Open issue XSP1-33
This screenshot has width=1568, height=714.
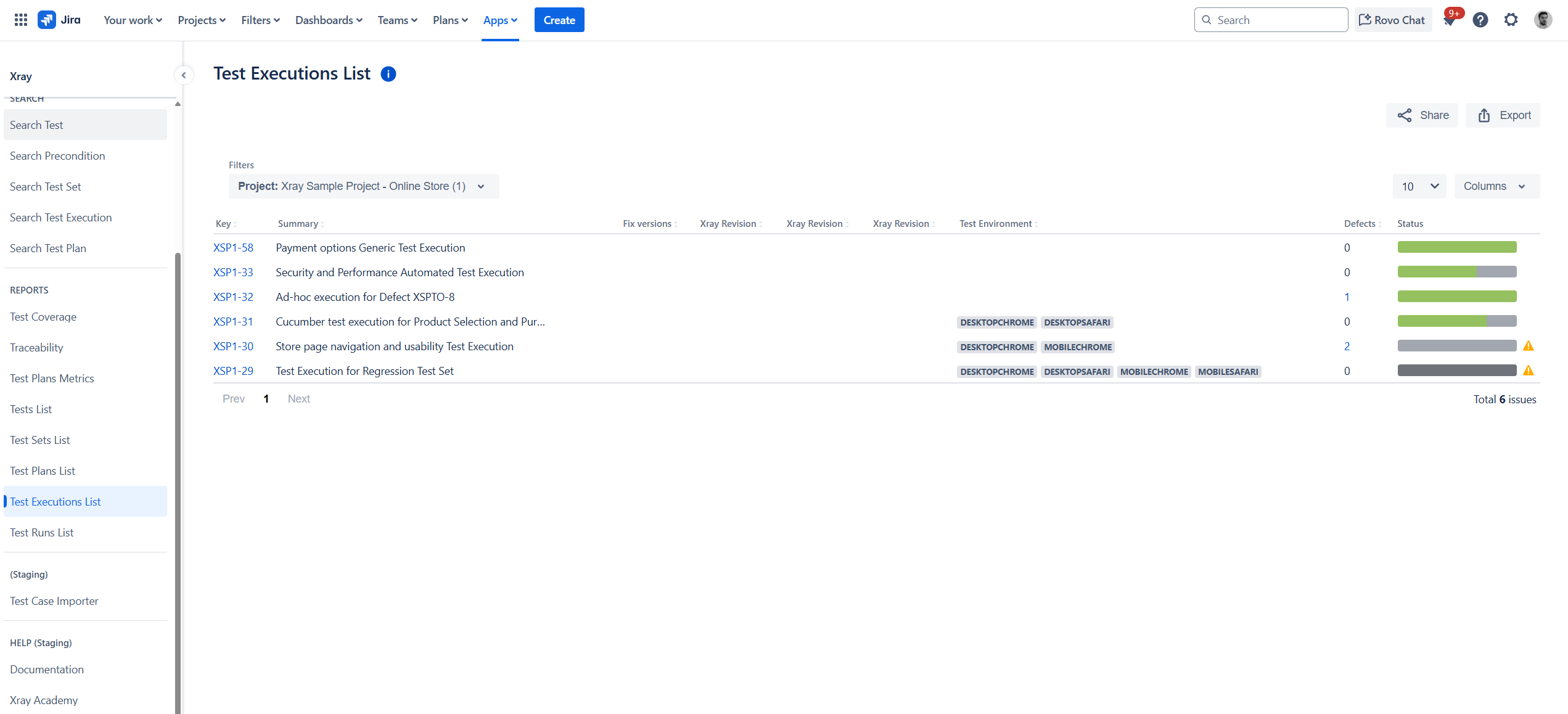(233, 272)
